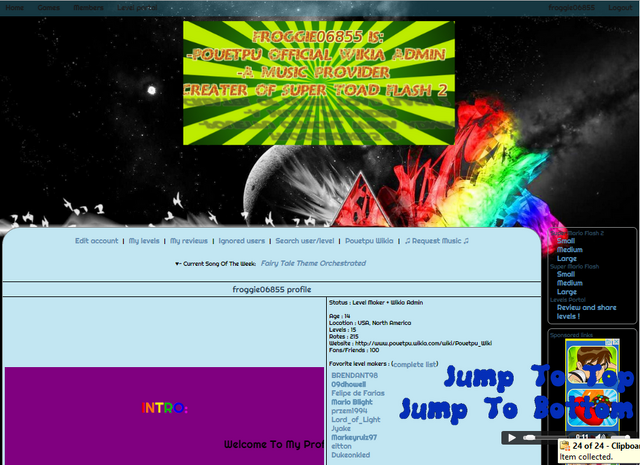Image resolution: width=640 pixels, height=465 pixels.
Task: Open the My levels link
Action: [x=144, y=241]
